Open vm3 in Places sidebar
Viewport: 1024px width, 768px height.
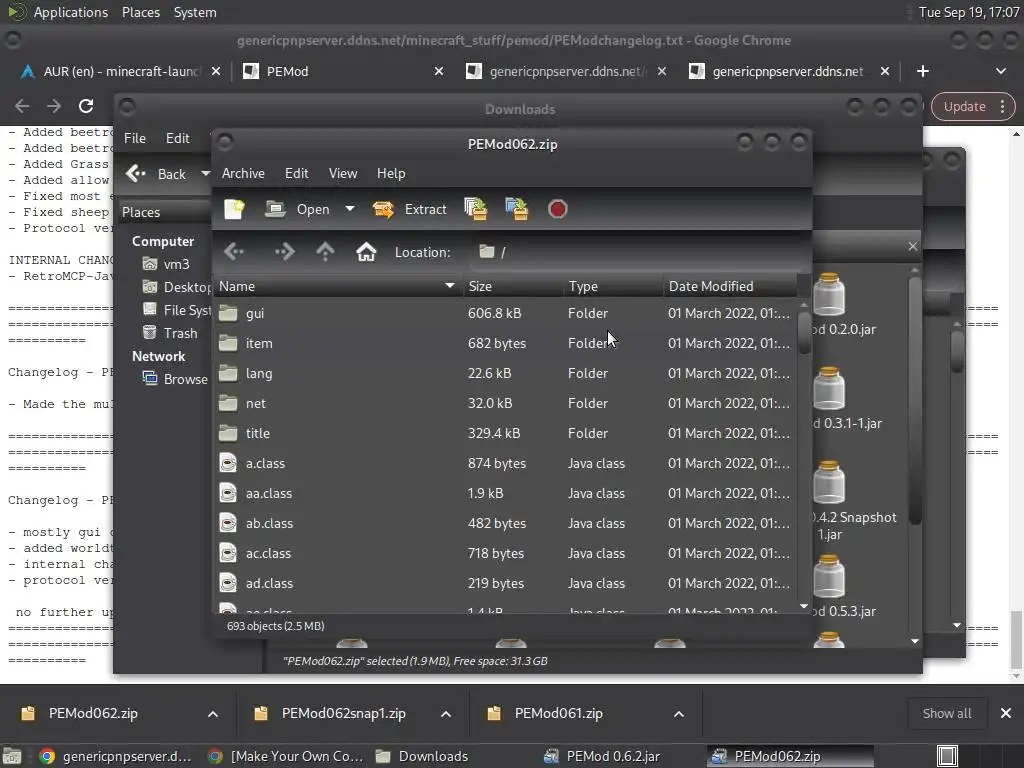pos(167,264)
